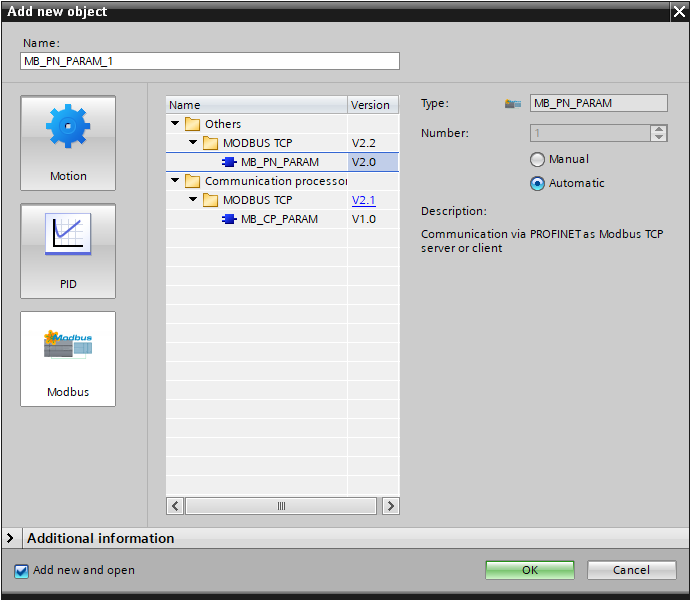Collapse the Others tree node
Screen dimensions: 691x601
click(x=176, y=124)
